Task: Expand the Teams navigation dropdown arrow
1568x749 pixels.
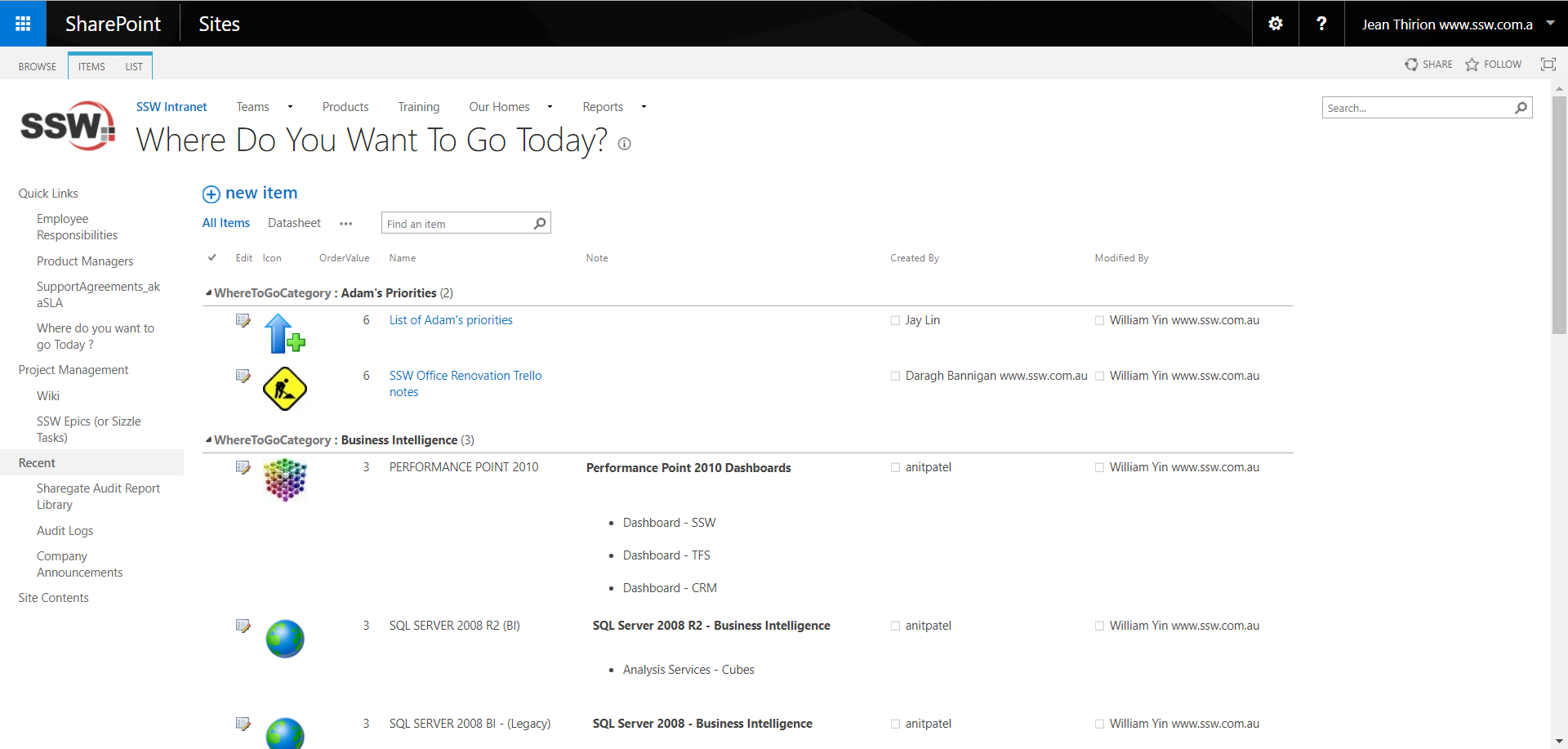Action: click(x=290, y=107)
